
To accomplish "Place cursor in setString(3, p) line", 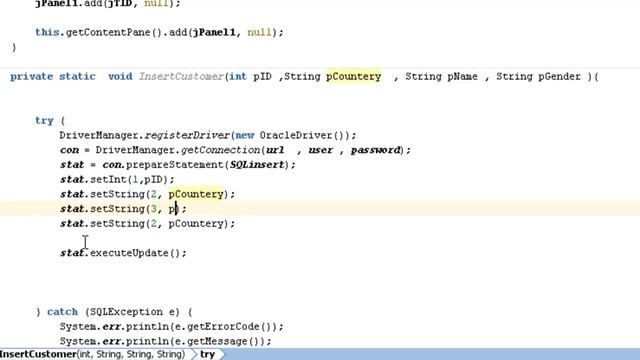I will 123,209.
